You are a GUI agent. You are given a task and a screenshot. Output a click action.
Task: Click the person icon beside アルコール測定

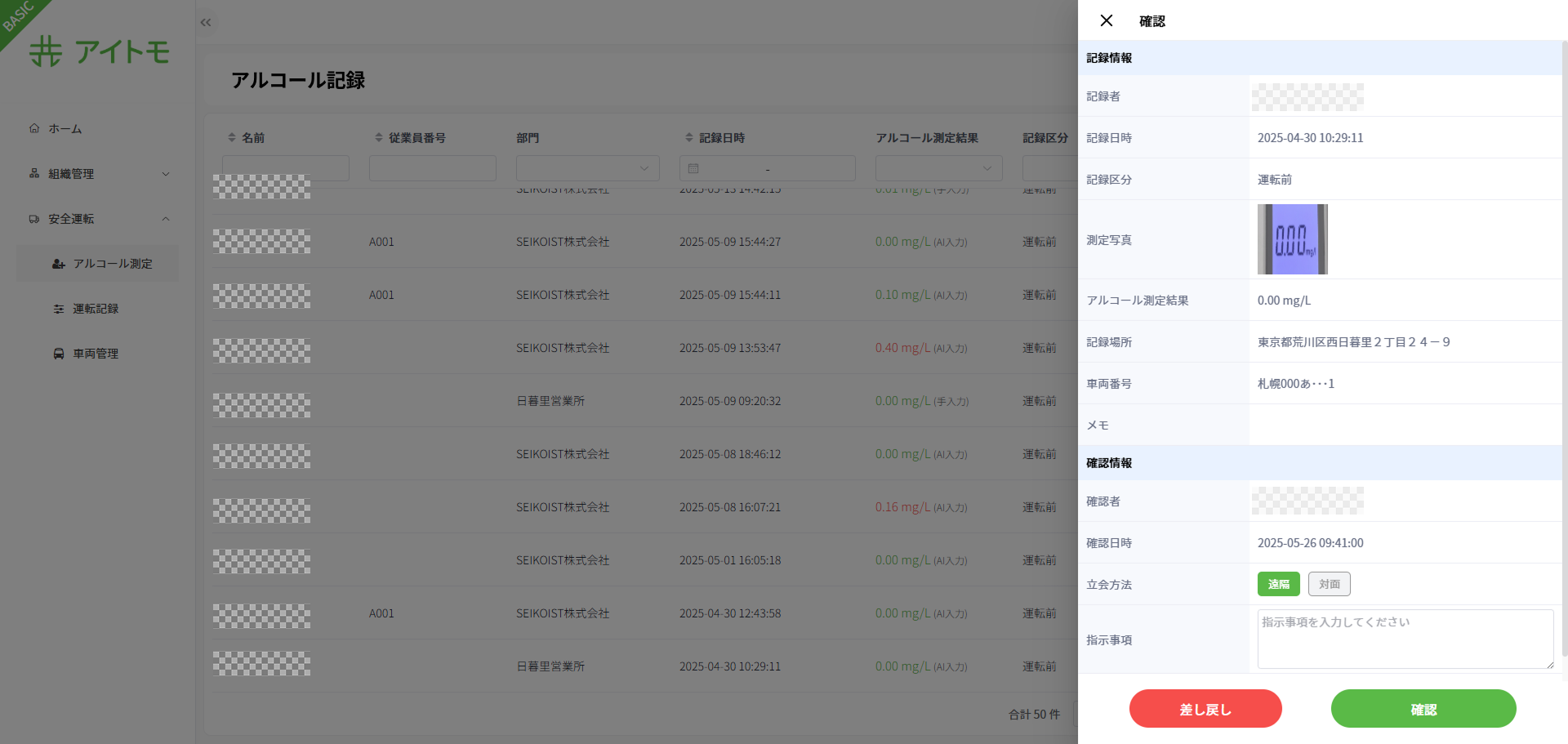click(59, 264)
